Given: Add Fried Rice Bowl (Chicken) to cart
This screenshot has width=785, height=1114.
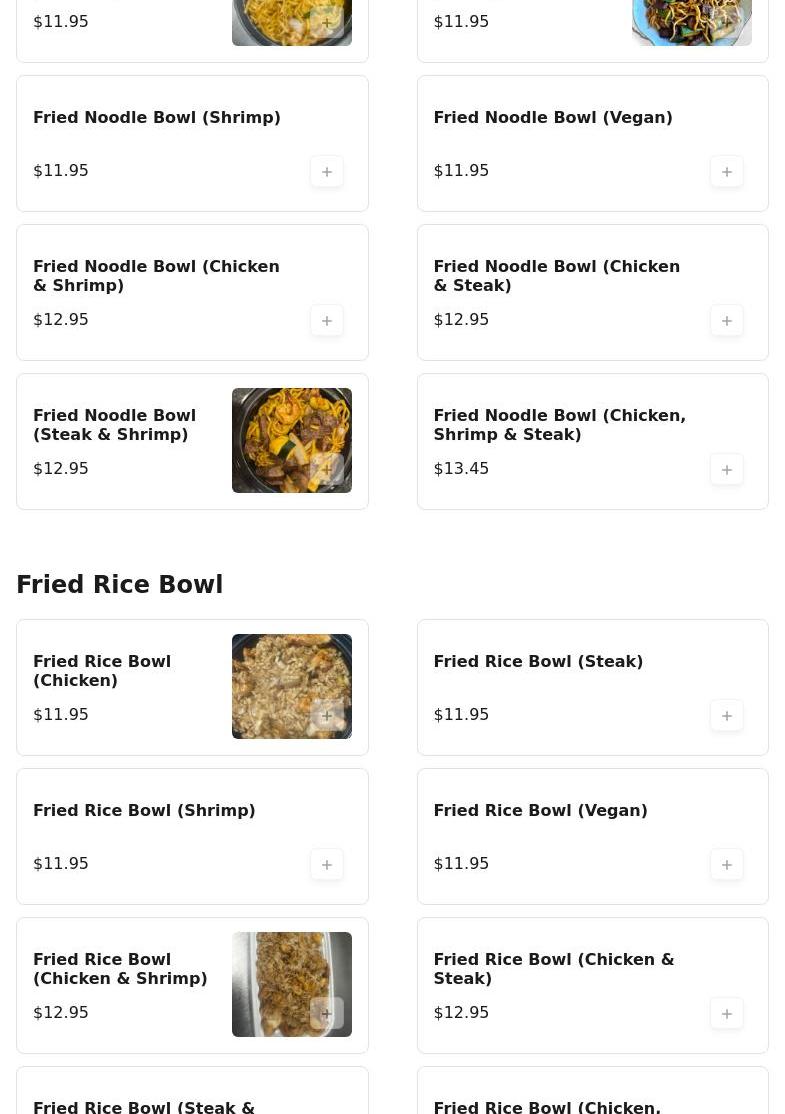Looking at the screenshot, I should 327,716.
